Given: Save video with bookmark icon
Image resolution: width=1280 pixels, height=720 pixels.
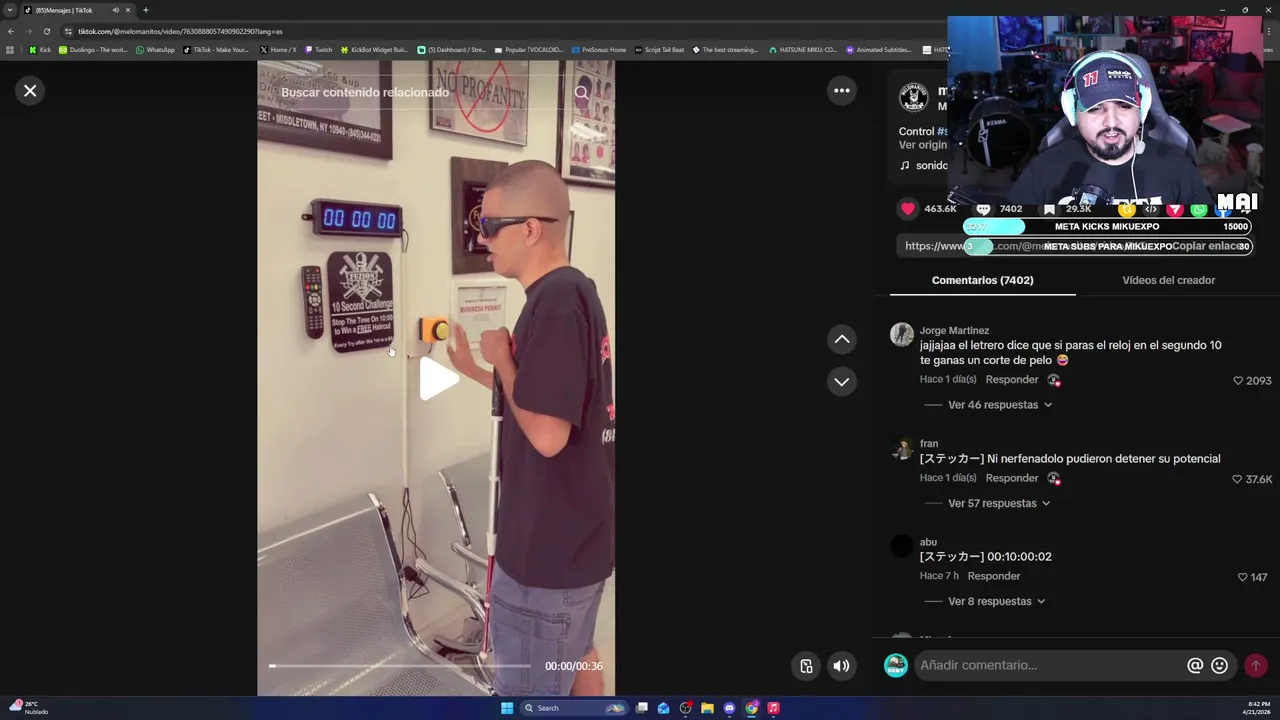Looking at the screenshot, I should coord(1049,209).
